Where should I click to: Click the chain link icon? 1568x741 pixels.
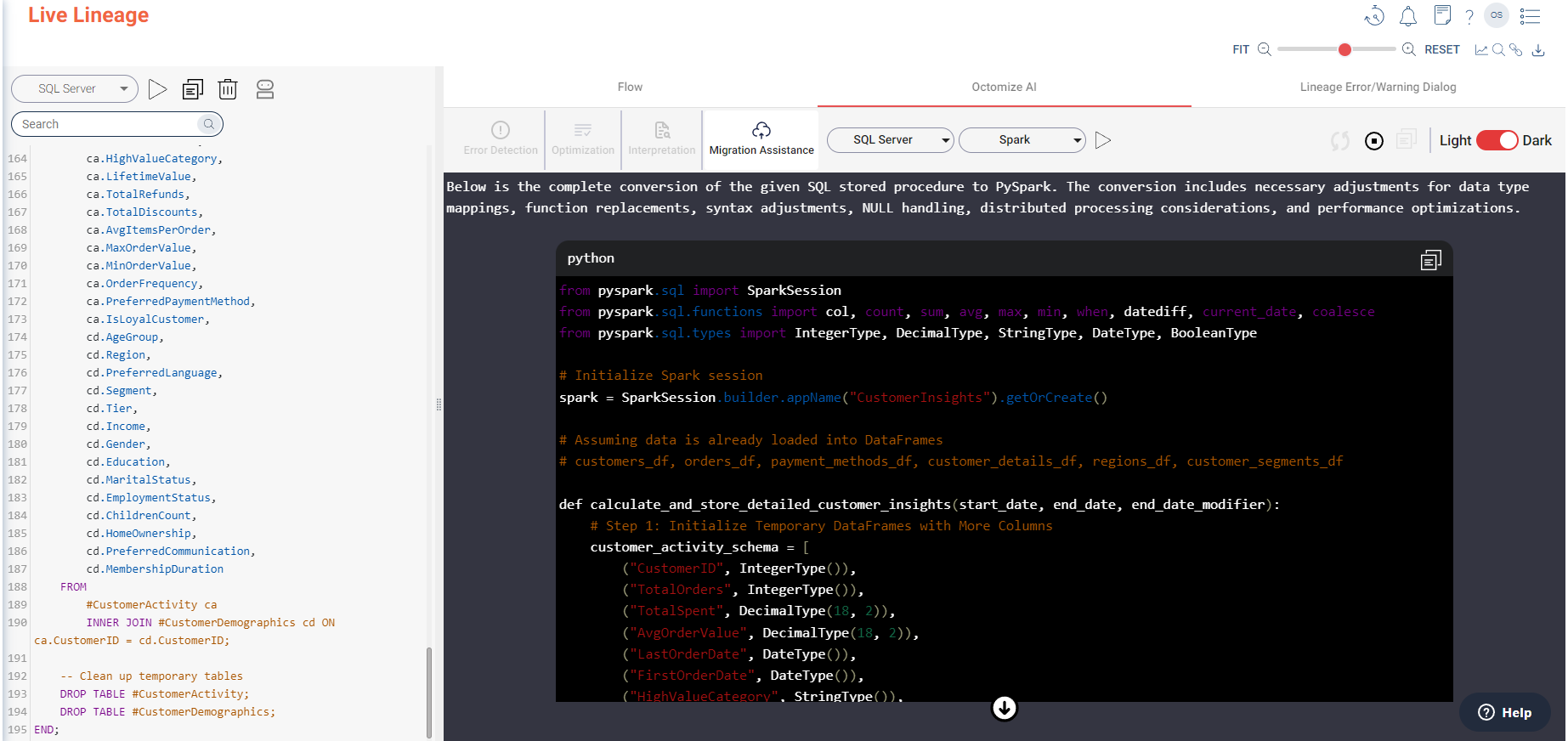pos(1515,50)
